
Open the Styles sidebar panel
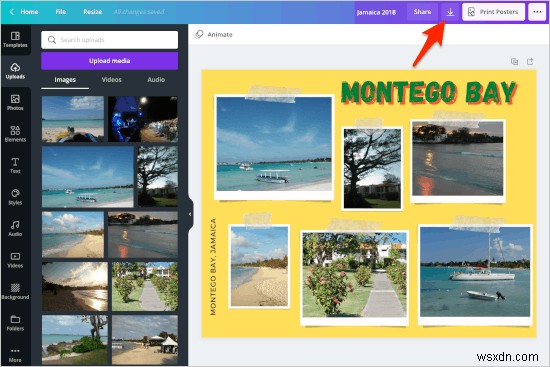pyautogui.click(x=15, y=197)
